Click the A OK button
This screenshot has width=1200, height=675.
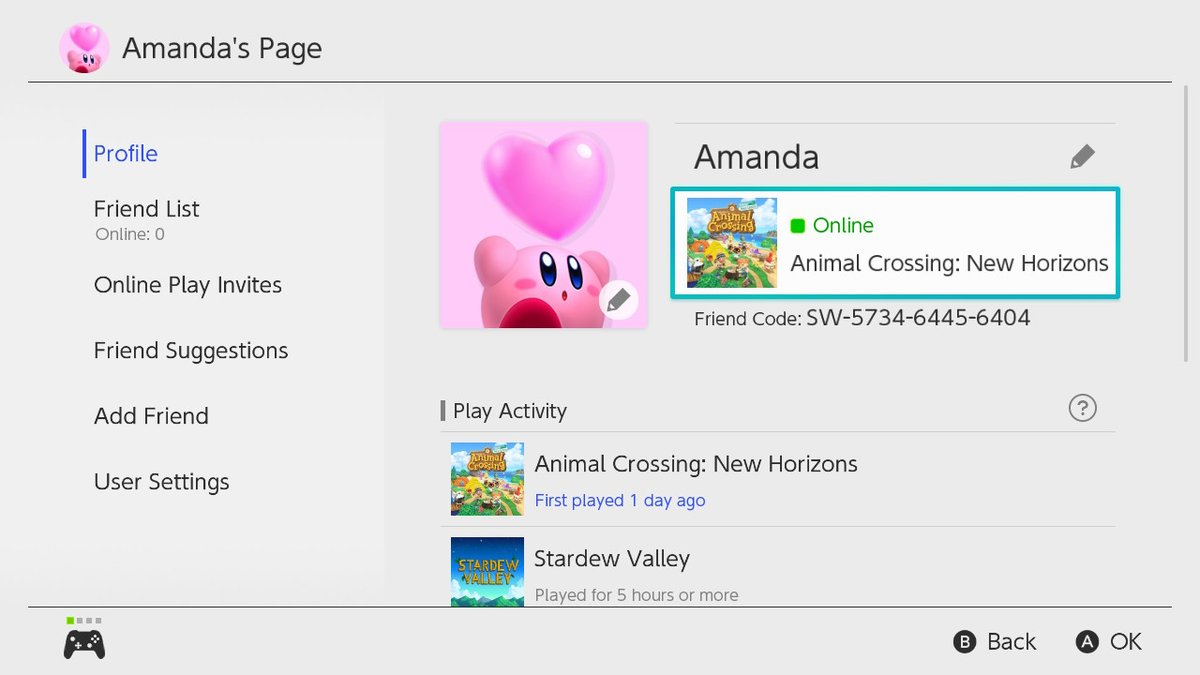1109,642
